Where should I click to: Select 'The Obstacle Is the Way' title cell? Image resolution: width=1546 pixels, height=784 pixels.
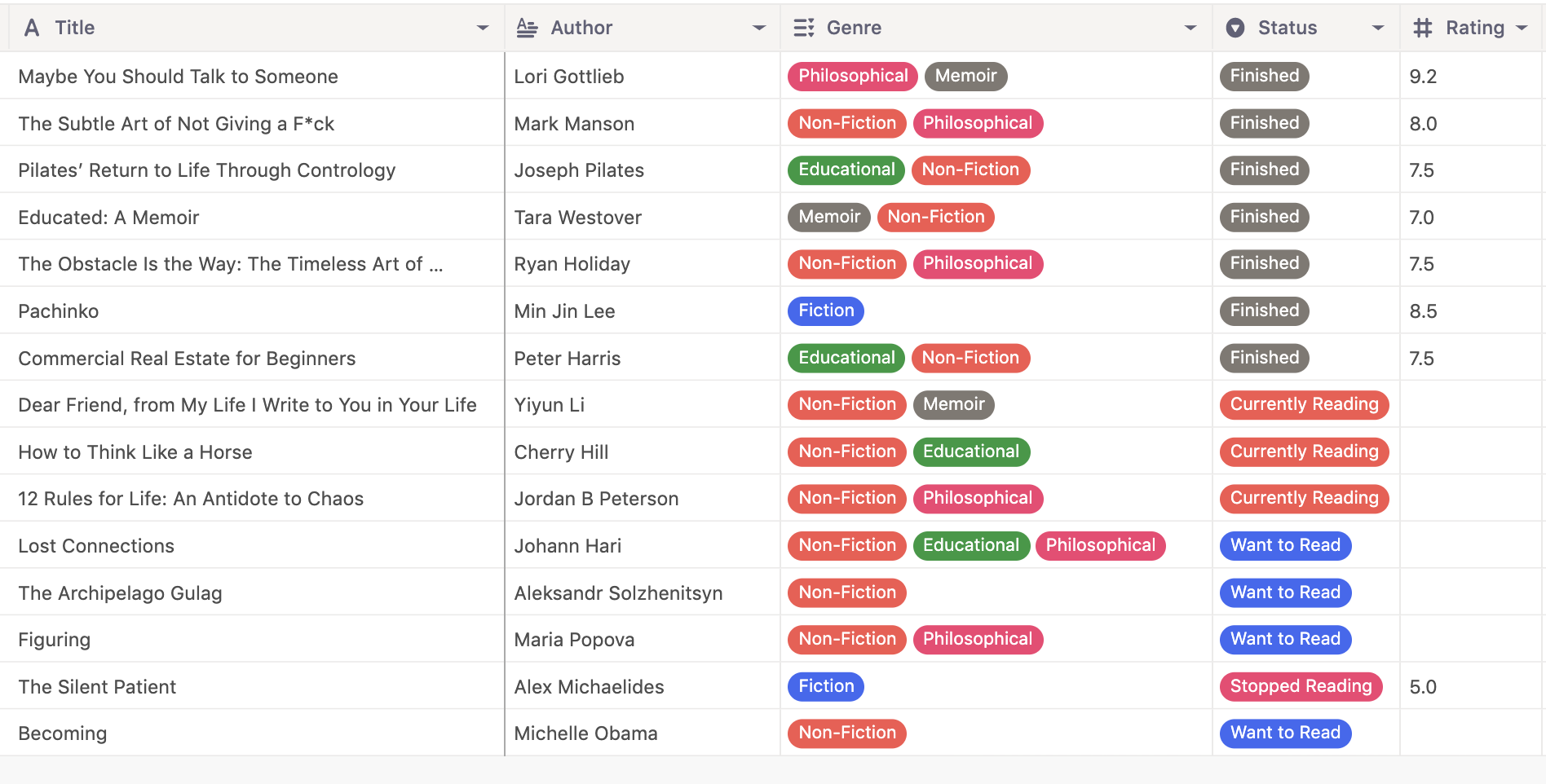click(252, 264)
